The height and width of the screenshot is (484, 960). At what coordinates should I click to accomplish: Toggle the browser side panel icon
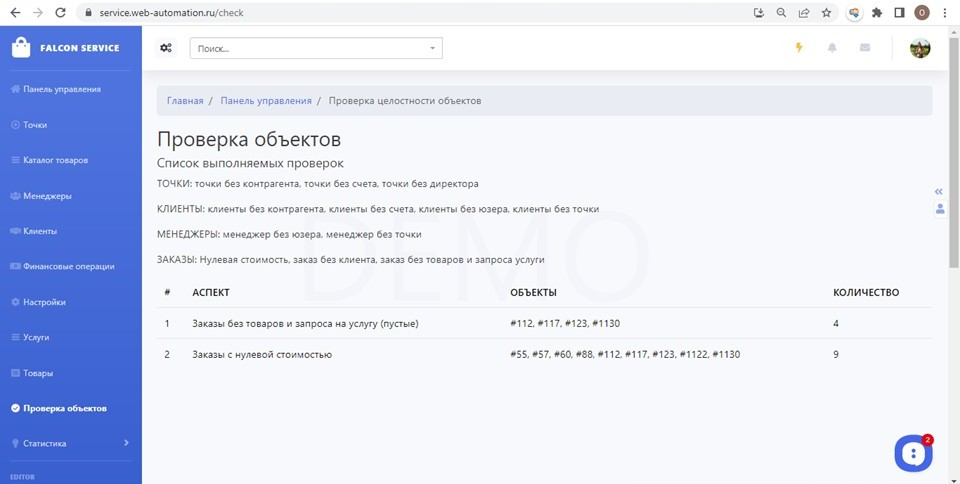(x=899, y=12)
